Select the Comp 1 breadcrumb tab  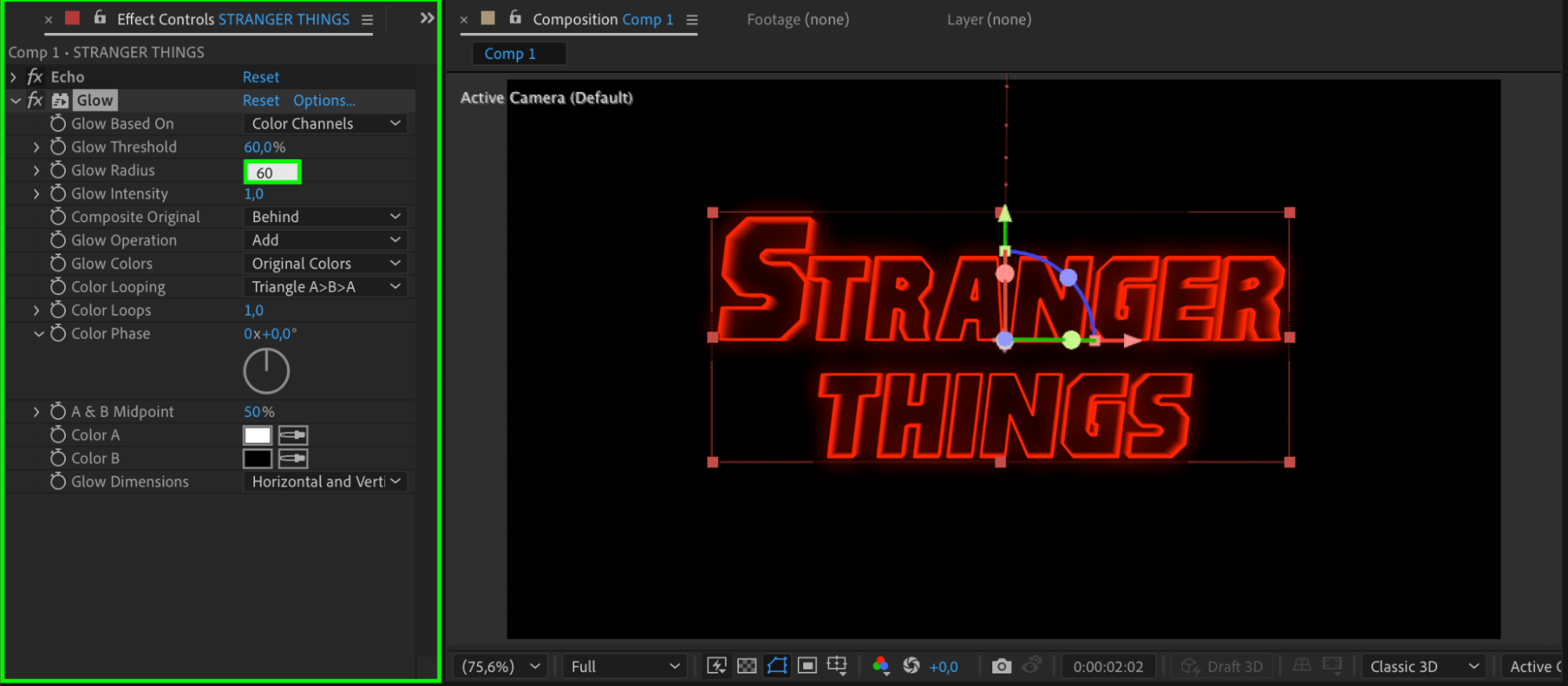[510, 53]
